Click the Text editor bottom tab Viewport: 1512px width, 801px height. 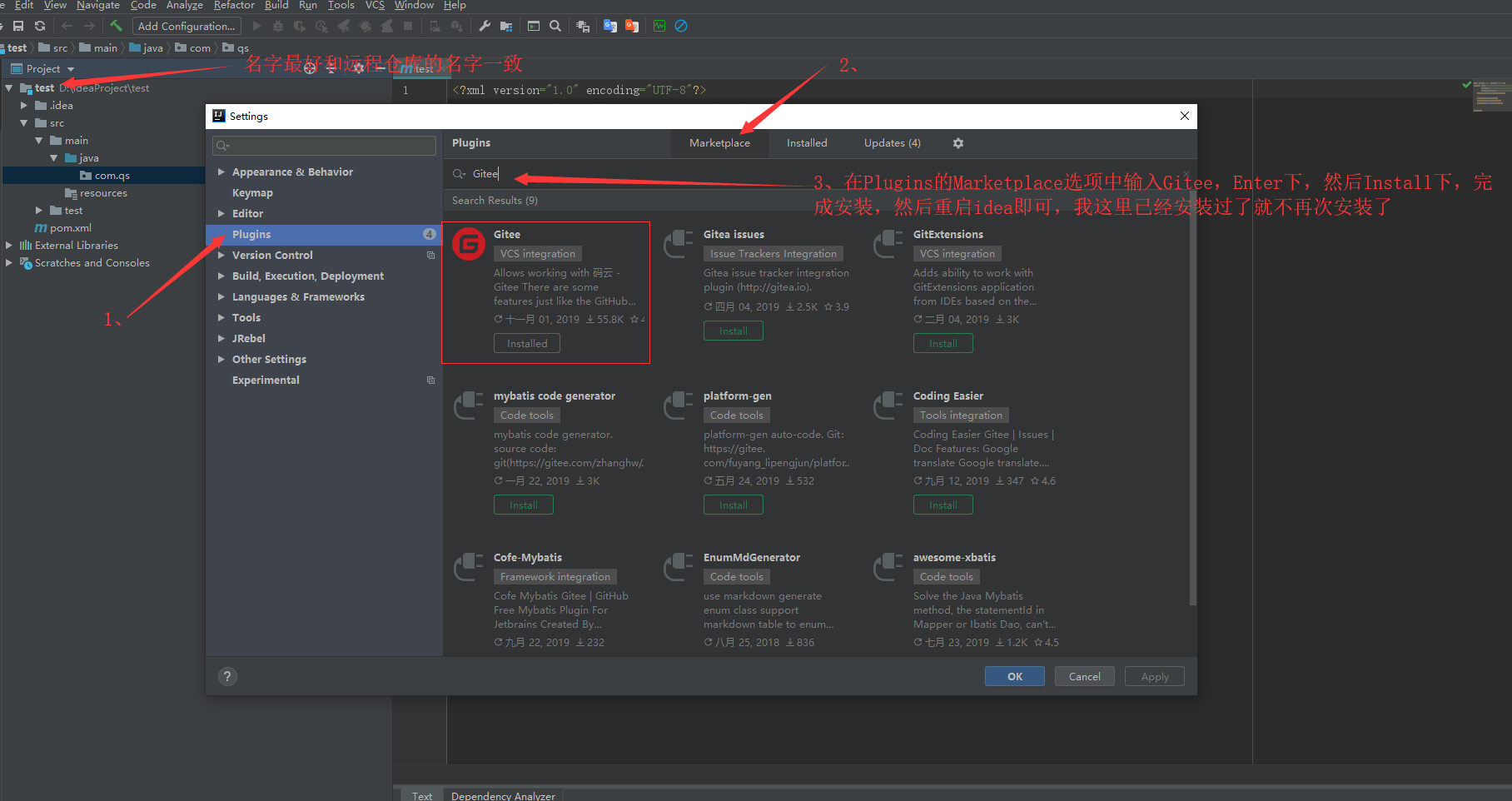[x=422, y=795]
